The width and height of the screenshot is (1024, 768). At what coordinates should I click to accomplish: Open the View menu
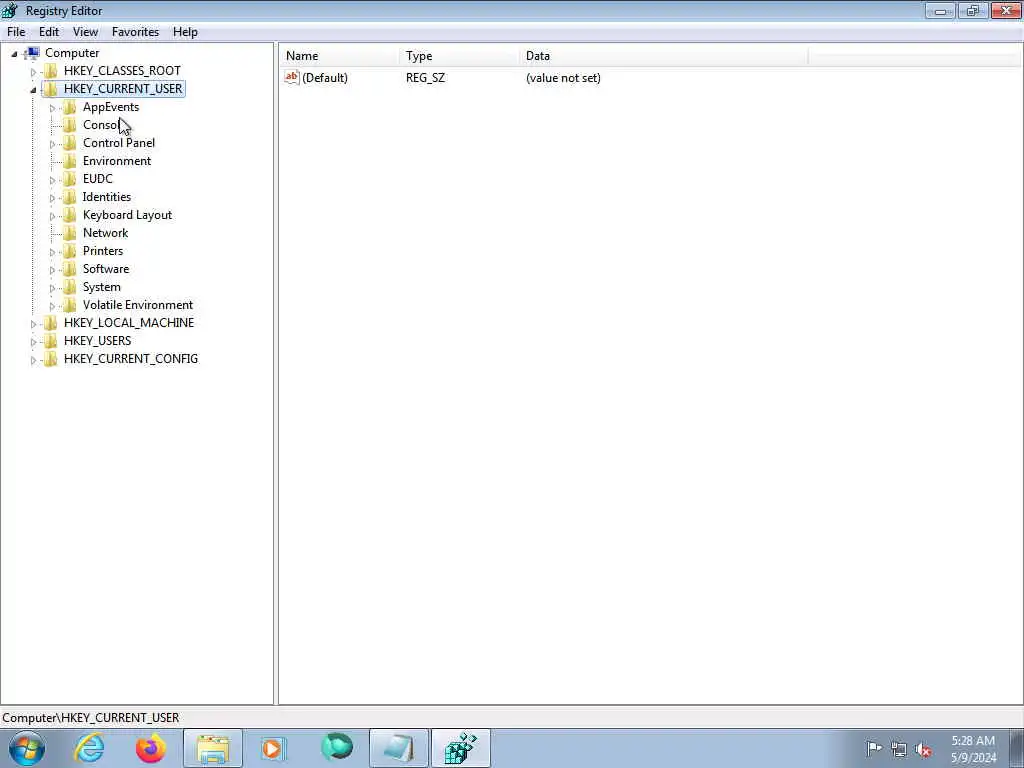[86, 31]
